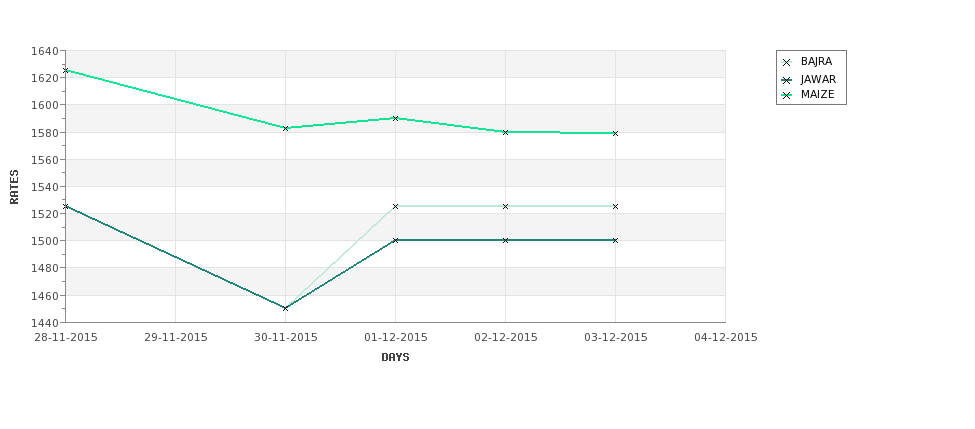Click the BAJRA legend label

click(816, 62)
